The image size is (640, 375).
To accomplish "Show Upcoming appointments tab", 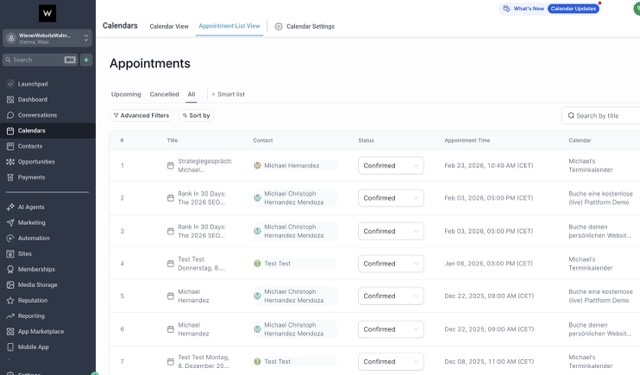I will (x=126, y=94).
